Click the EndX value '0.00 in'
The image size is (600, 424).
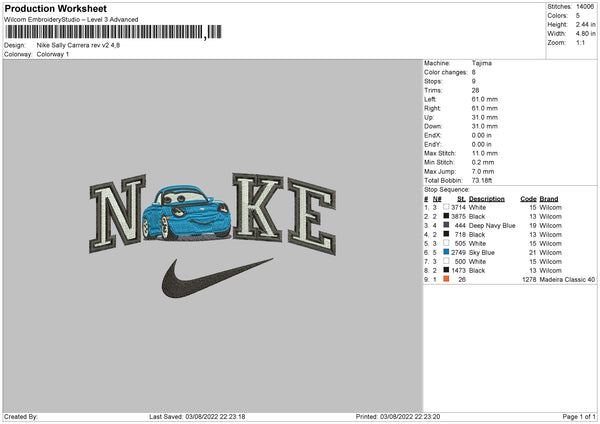click(x=482, y=135)
